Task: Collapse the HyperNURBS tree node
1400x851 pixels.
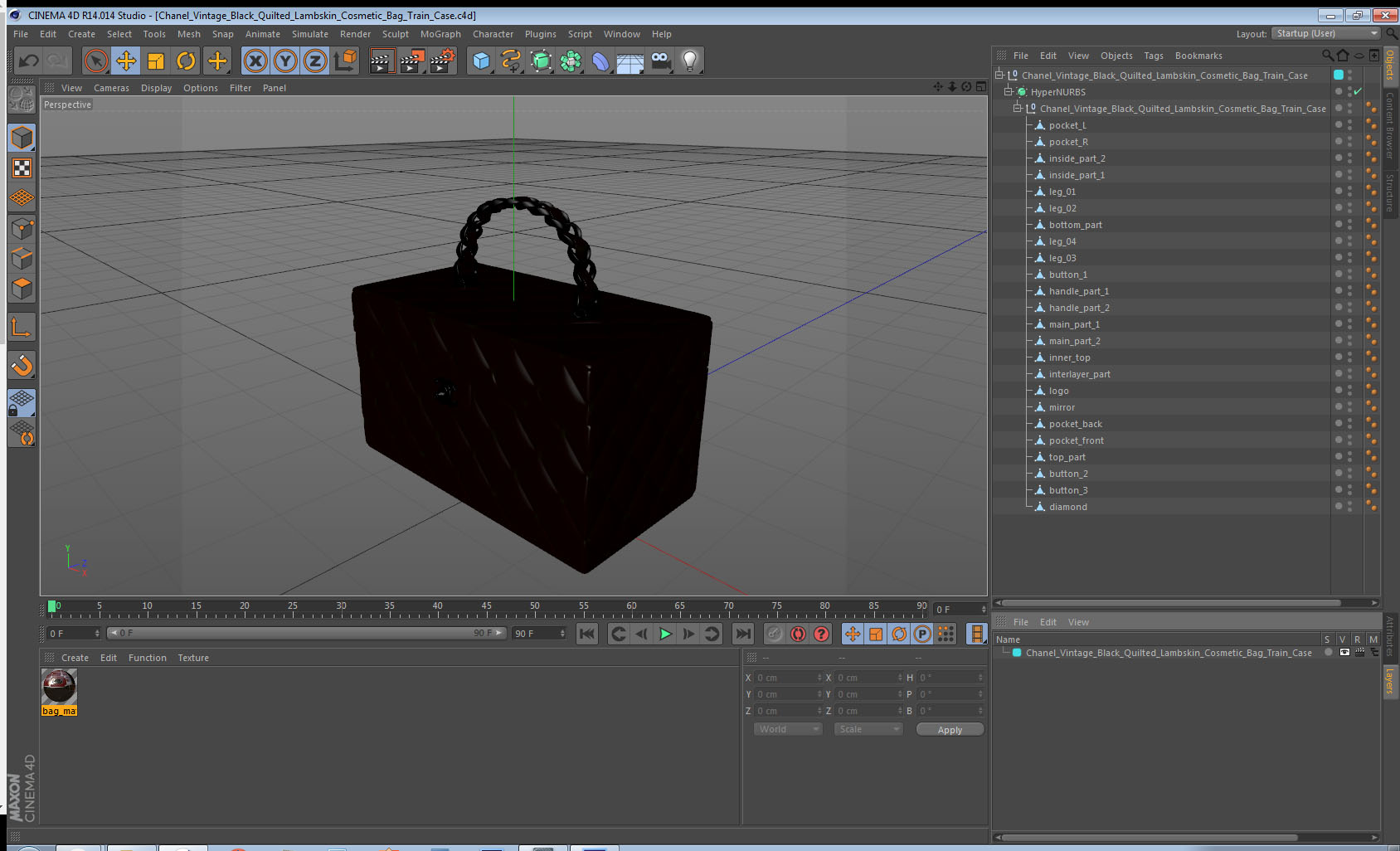Action: coord(1009,92)
